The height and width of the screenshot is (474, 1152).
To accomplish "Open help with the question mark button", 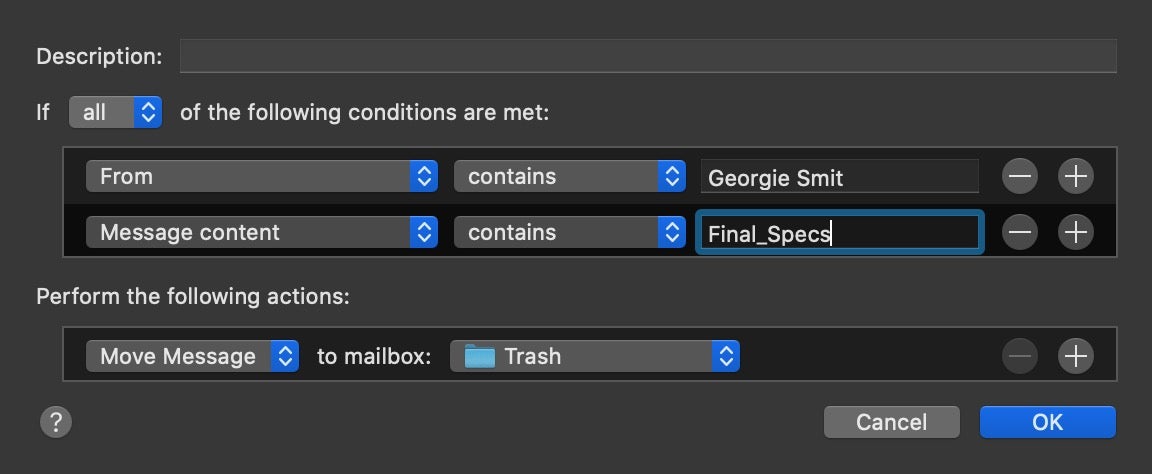I will [x=56, y=421].
